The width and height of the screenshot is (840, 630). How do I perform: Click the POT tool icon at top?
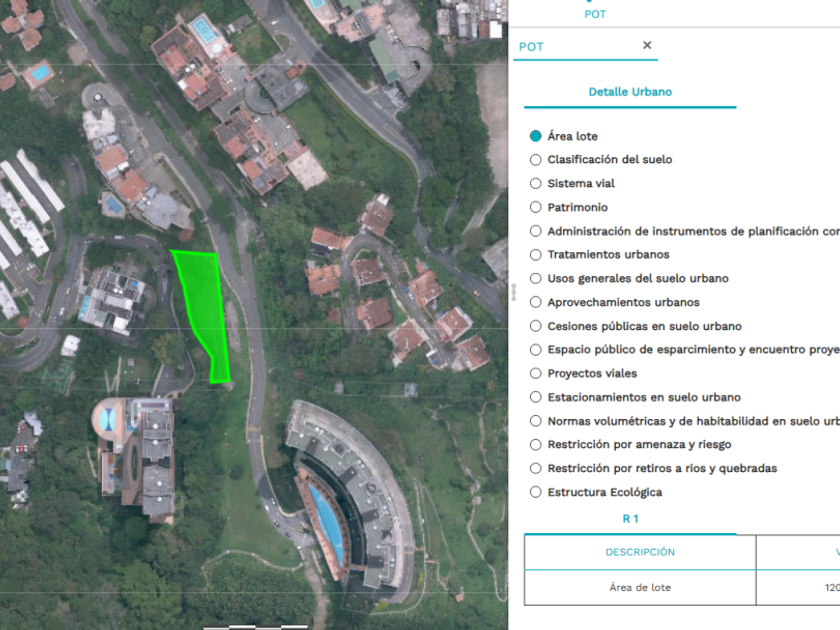click(x=594, y=10)
